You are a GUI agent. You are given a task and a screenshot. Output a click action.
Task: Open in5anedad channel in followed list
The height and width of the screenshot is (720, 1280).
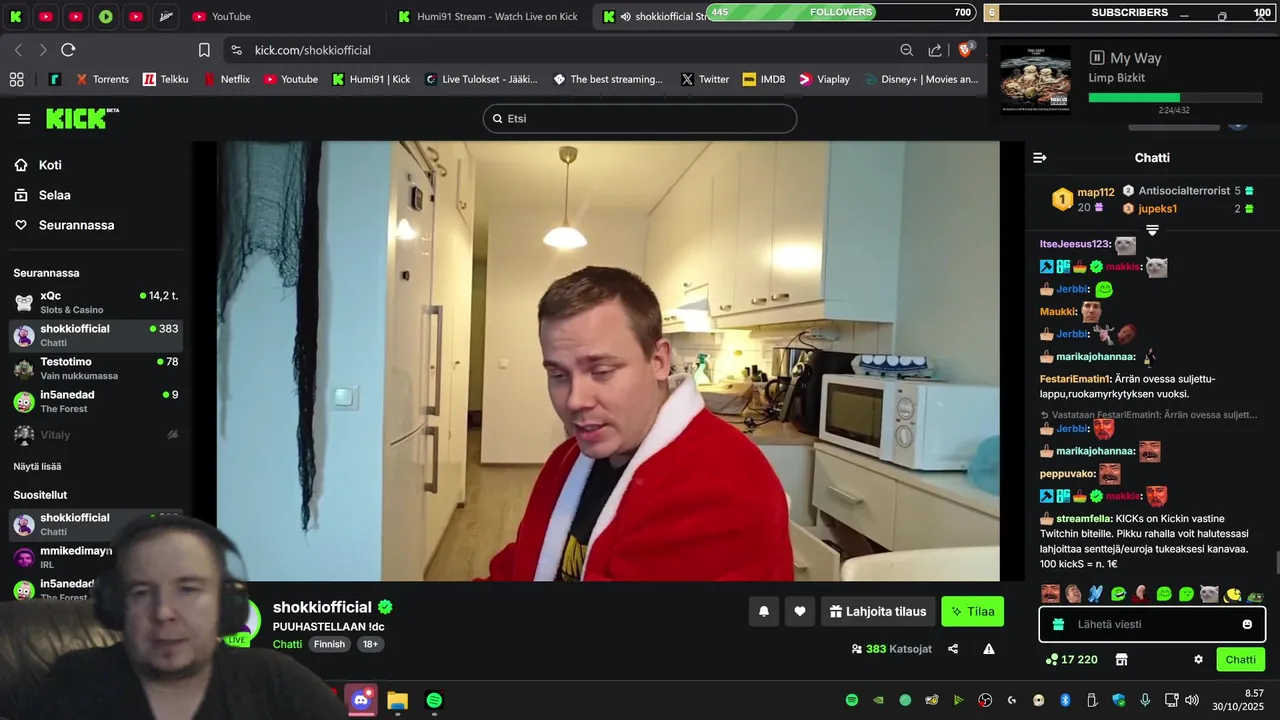96,401
